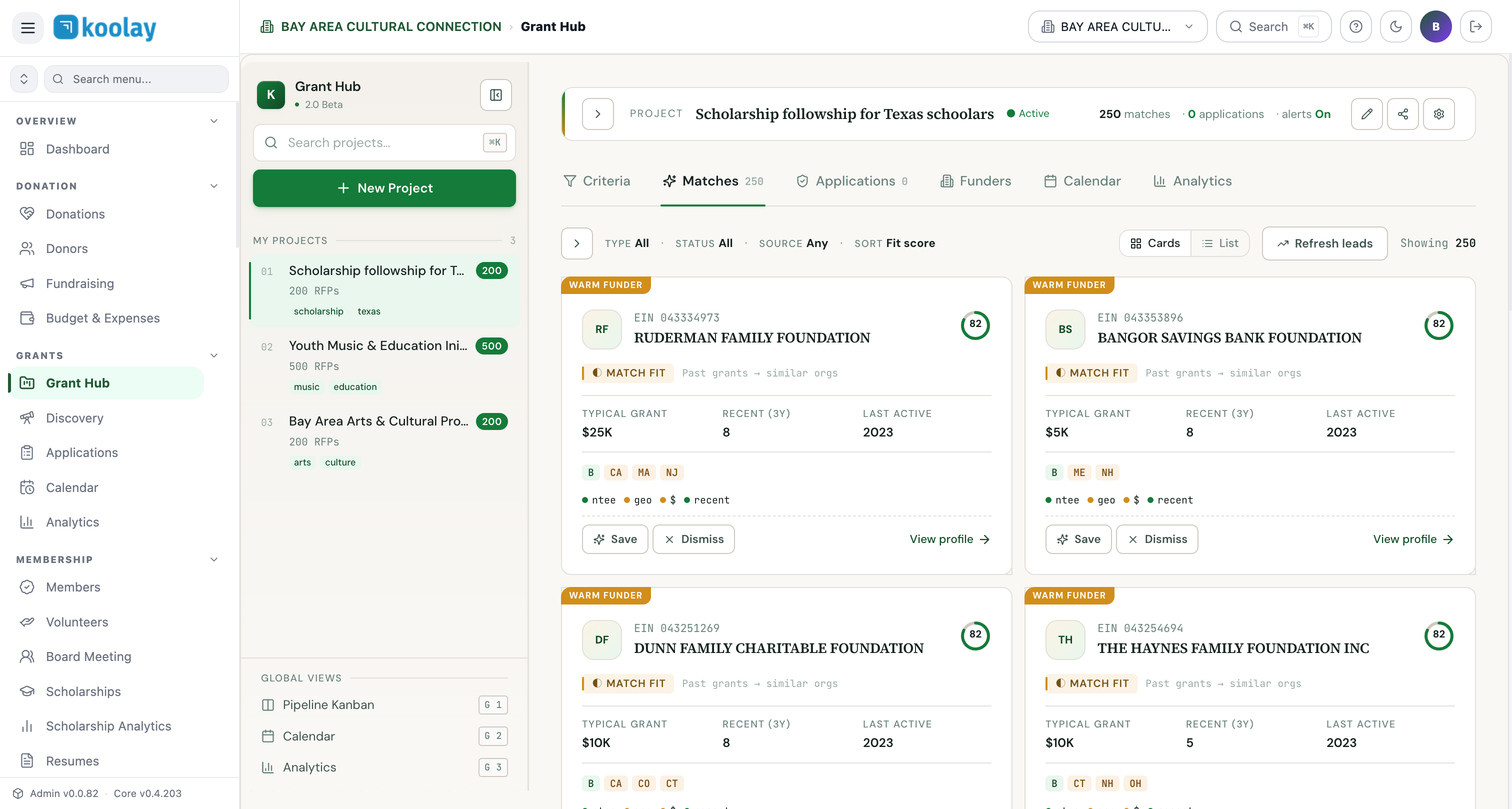Click the logout icon
Screen dimensions: 1512x809
tap(1475, 26)
